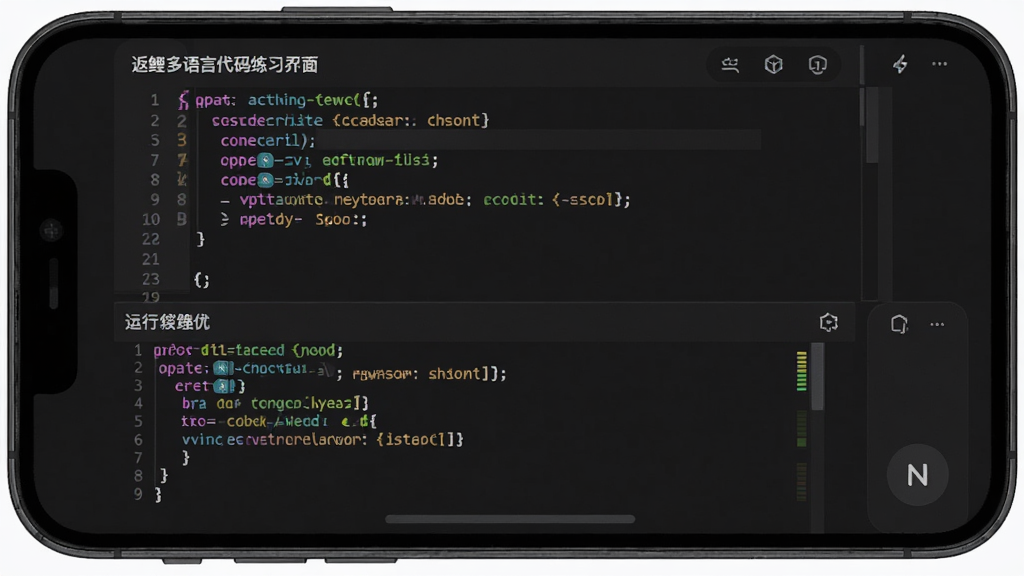Click the shield icon with number 1
The width and height of the screenshot is (1024, 576).
[x=818, y=65]
